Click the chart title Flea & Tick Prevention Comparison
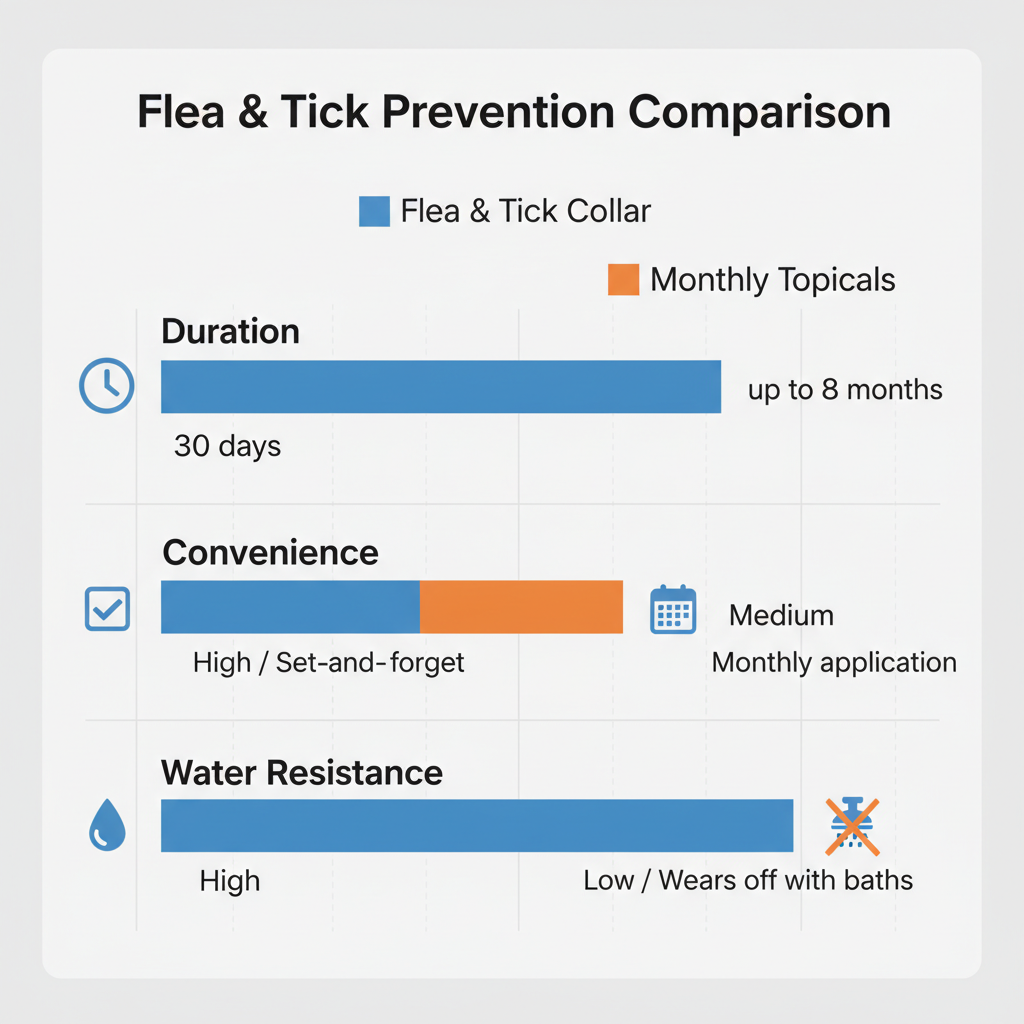 pyautogui.click(x=513, y=113)
